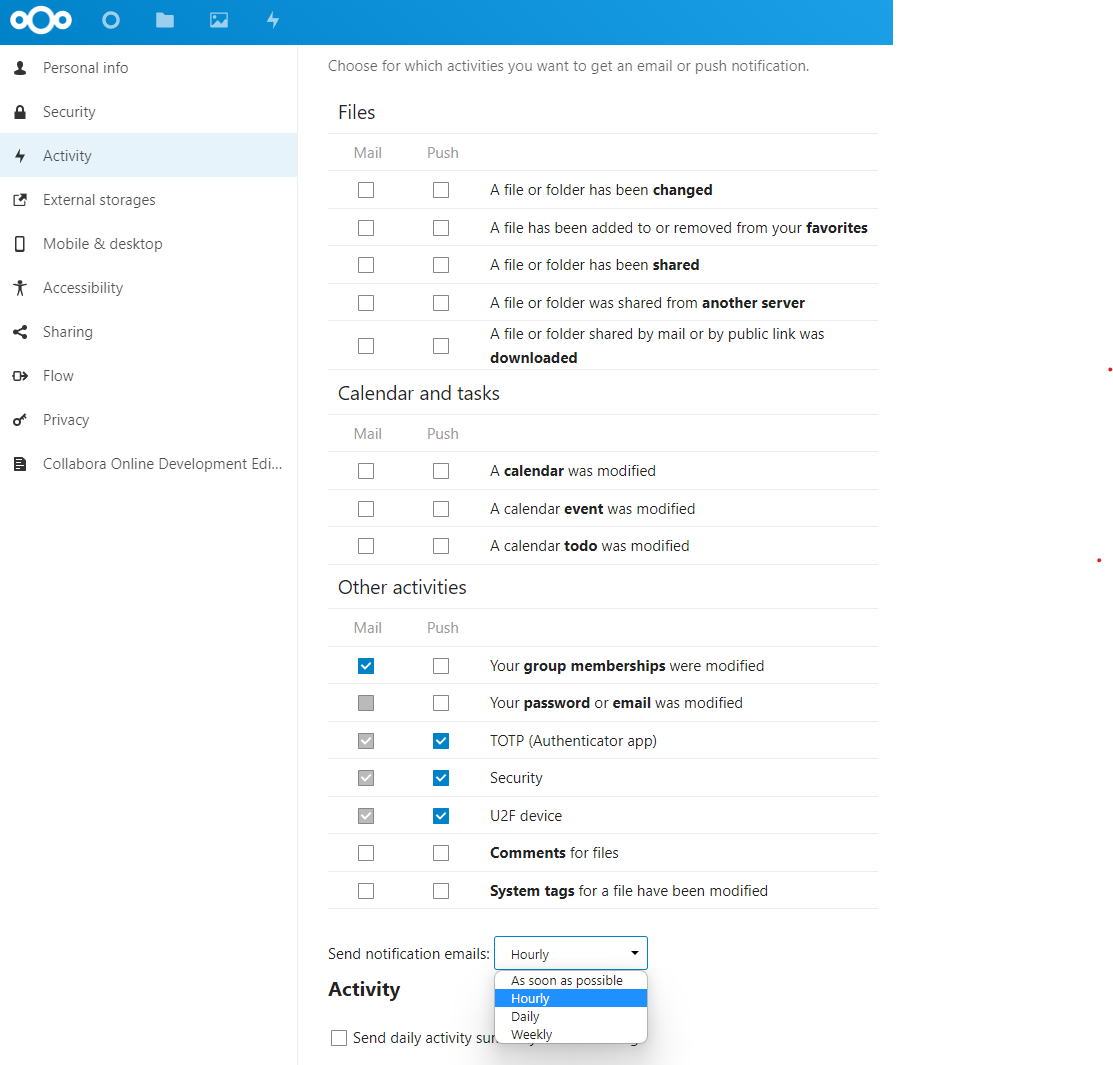The height and width of the screenshot is (1065, 1113).
Task: Toggle Send daily activity summary checkbox
Action: (x=339, y=1038)
